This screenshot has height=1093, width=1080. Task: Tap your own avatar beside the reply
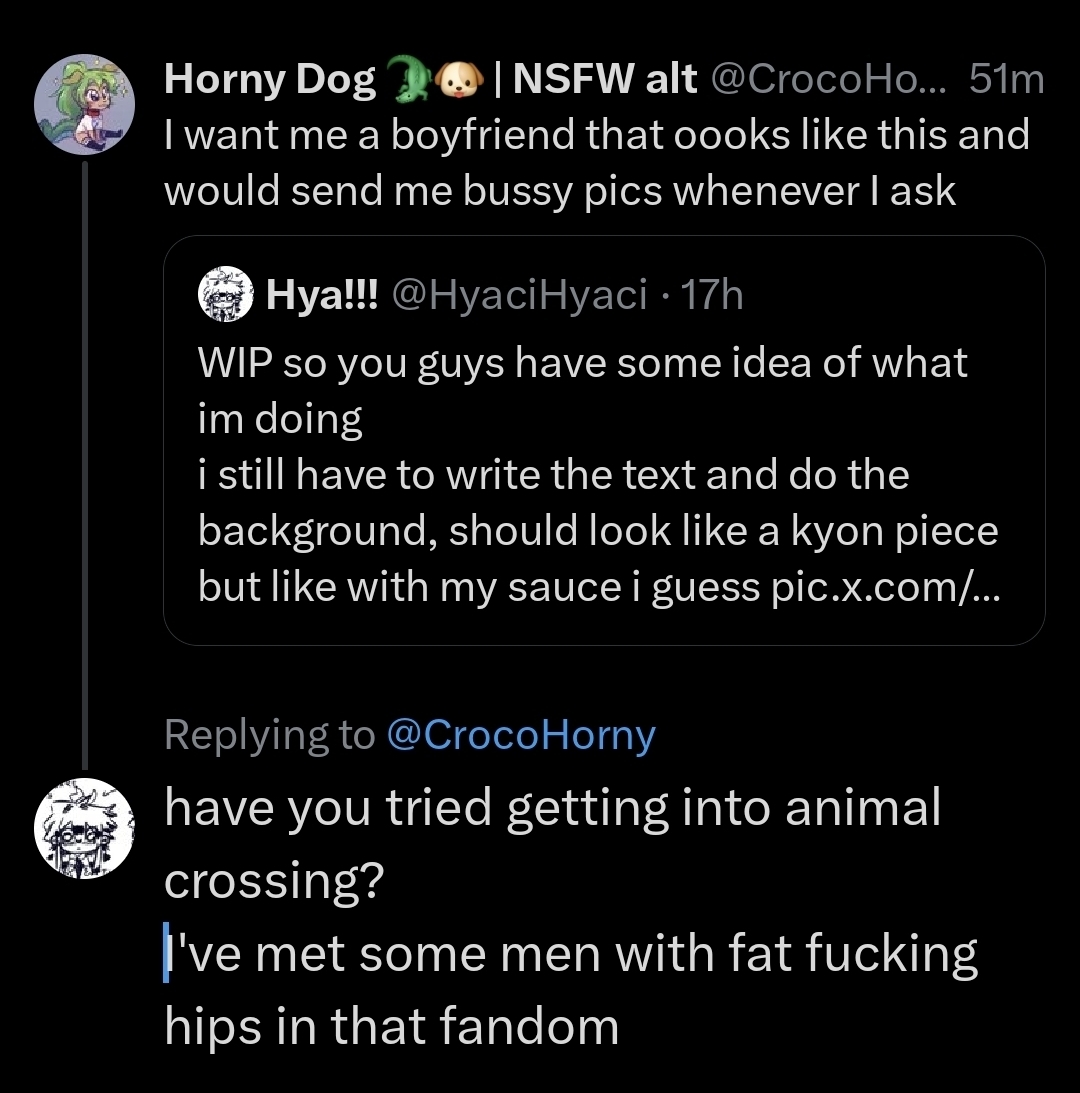pyautogui.click(x=84, y=829)
